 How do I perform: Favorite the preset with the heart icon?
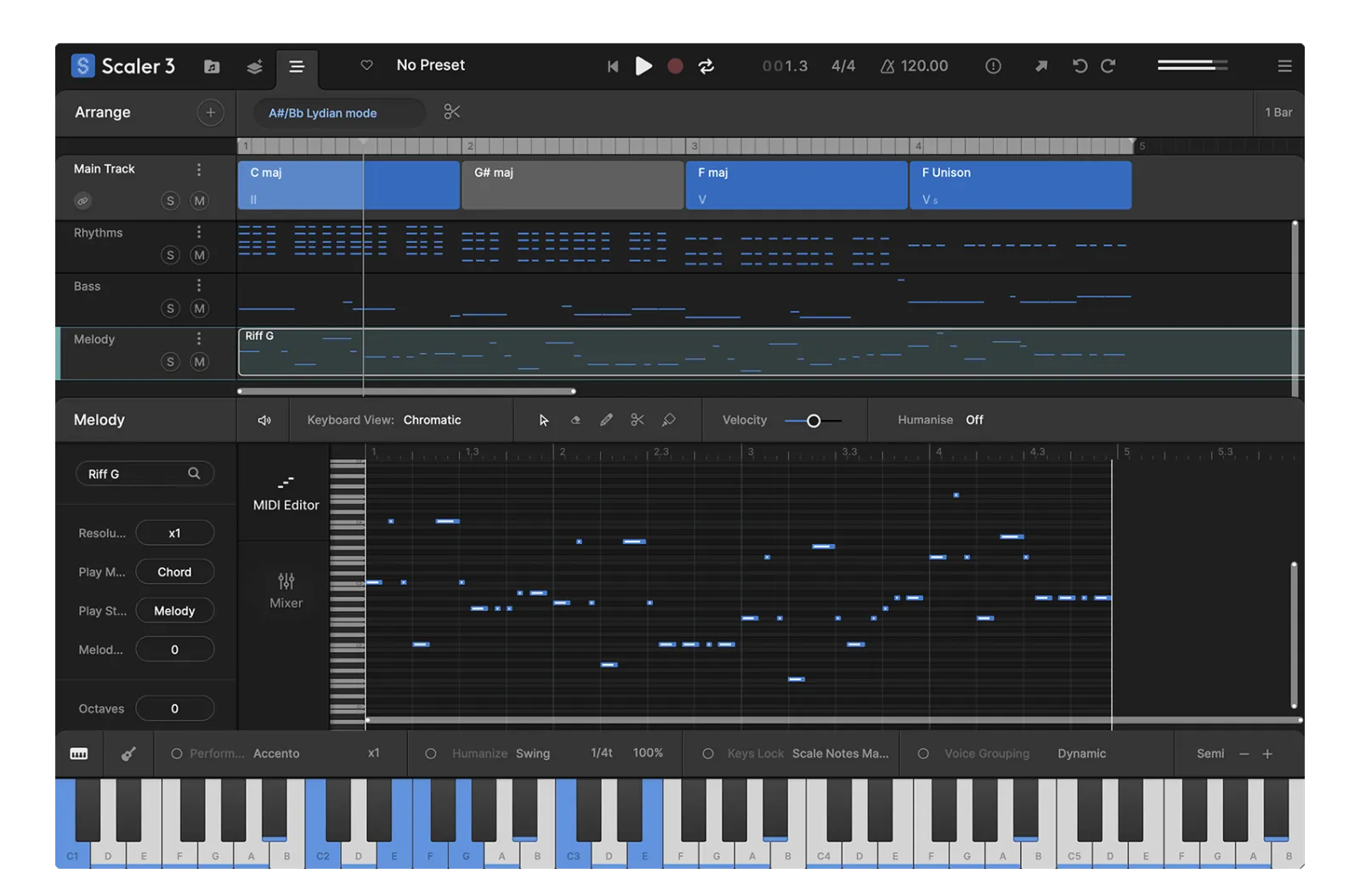pyautogui.click(x=366, y=65)
